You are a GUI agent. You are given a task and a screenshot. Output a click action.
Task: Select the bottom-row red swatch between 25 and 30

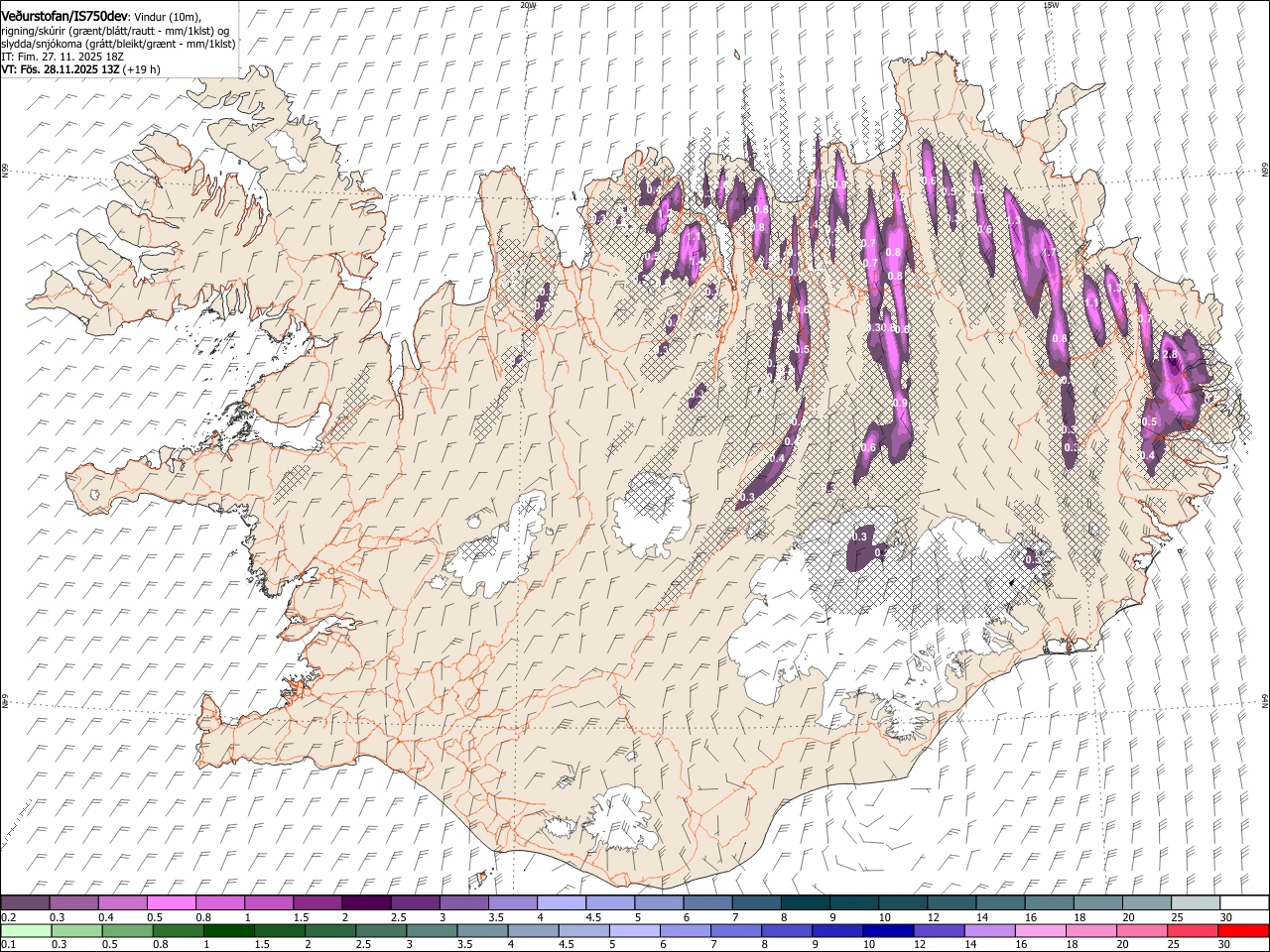1193,931
